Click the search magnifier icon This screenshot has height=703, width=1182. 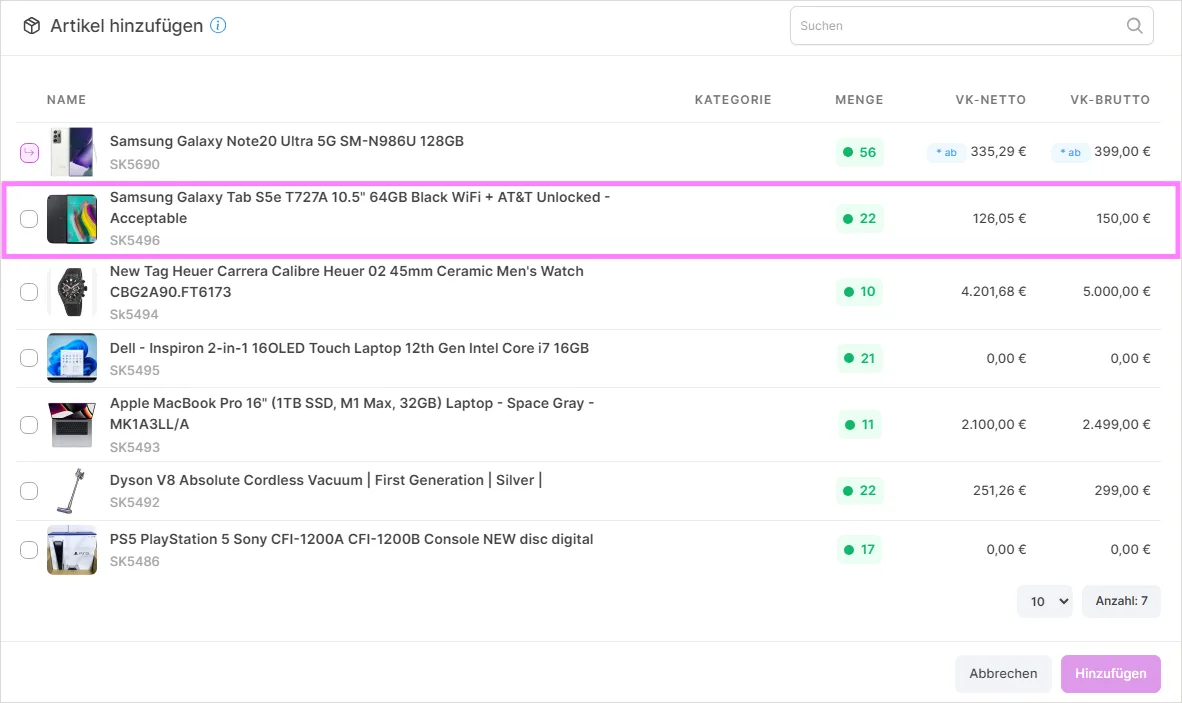click(x=1135, y=26)
